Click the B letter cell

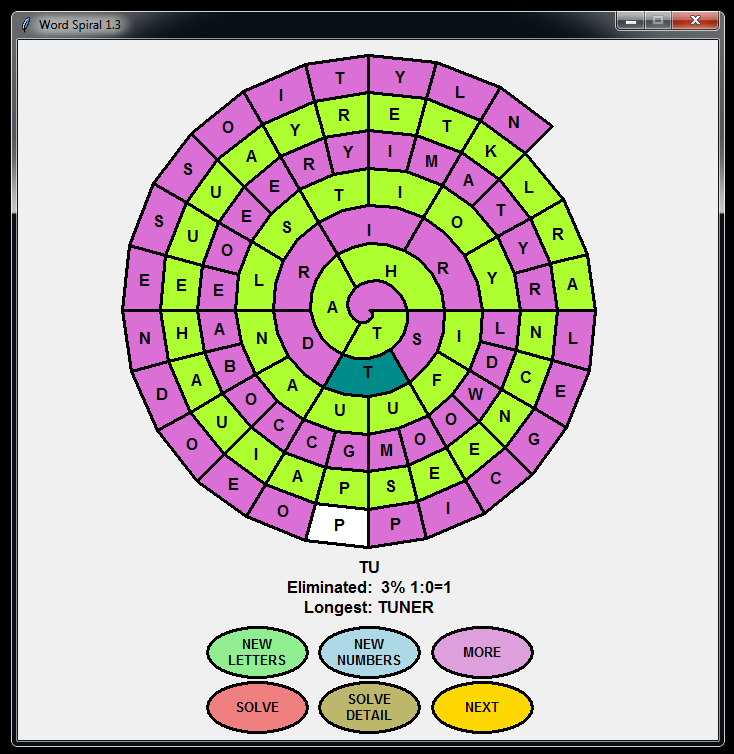pyautogui.click(x=228, y=366)
